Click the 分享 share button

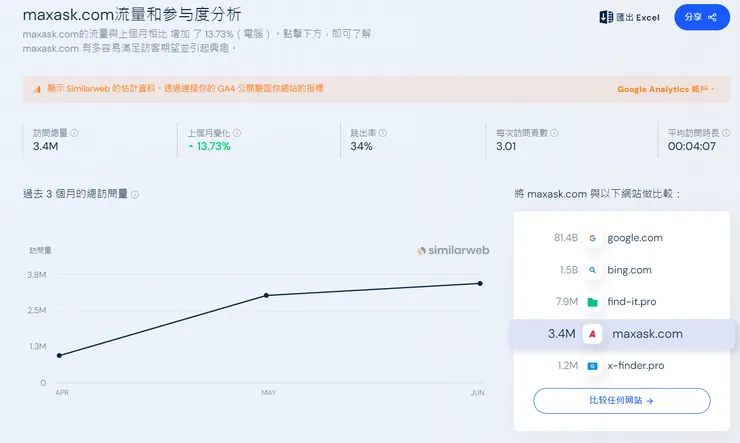pos(702,17)
